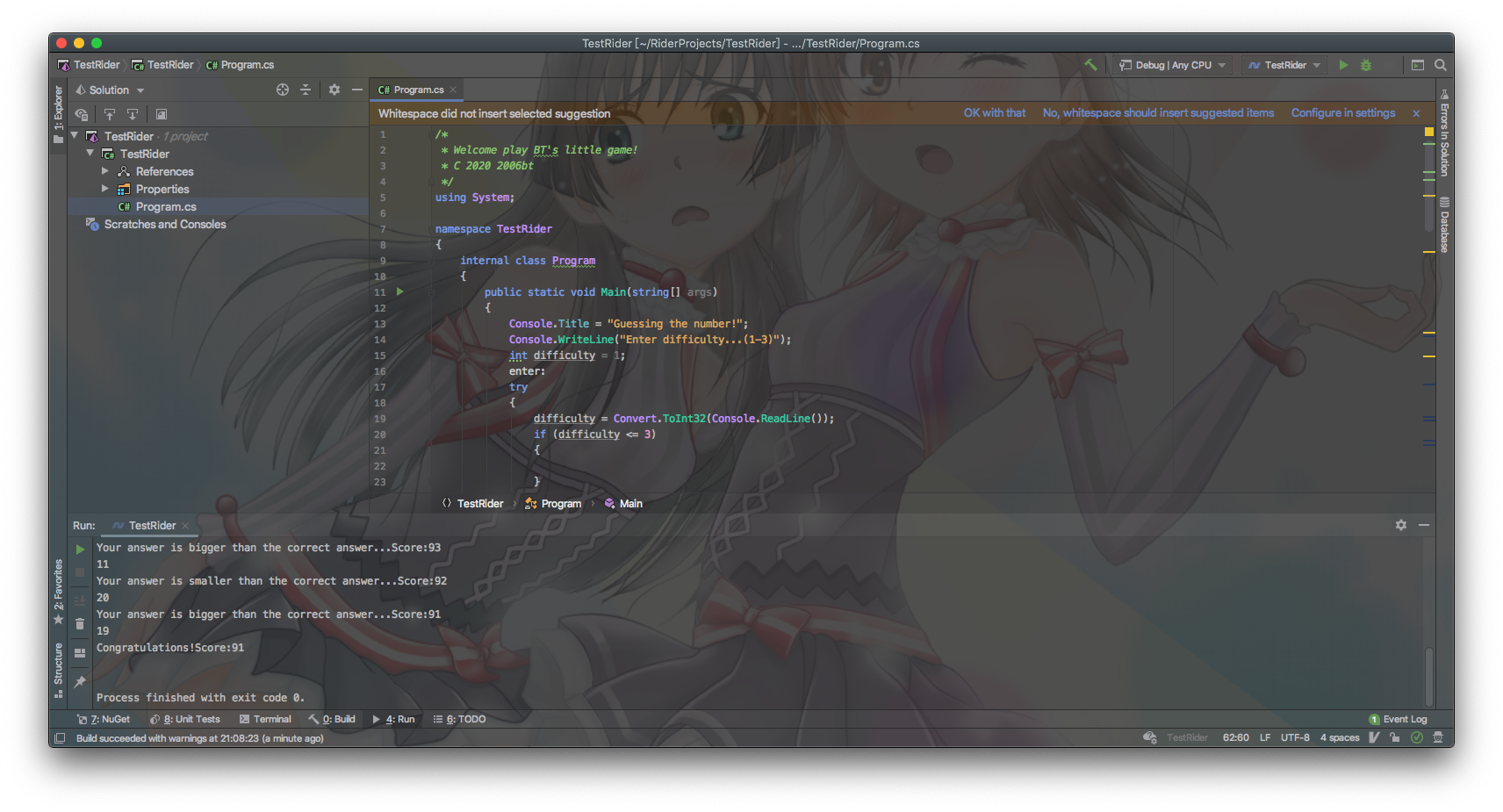Close the Program.cs editor tab
The height and width of the screenshot is (812, 1503).
click(453, 90)
